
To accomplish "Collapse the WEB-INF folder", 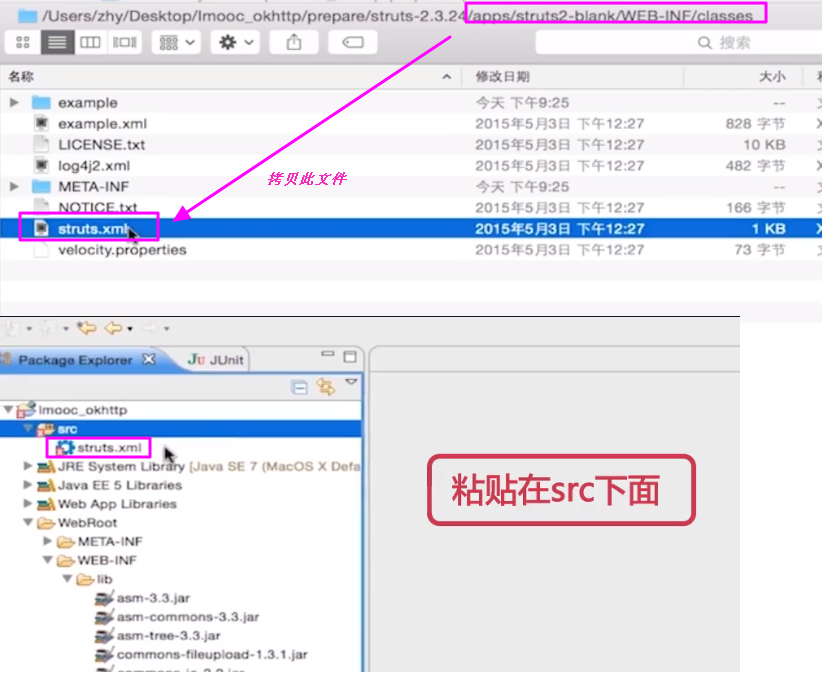I will click(47, 560).
